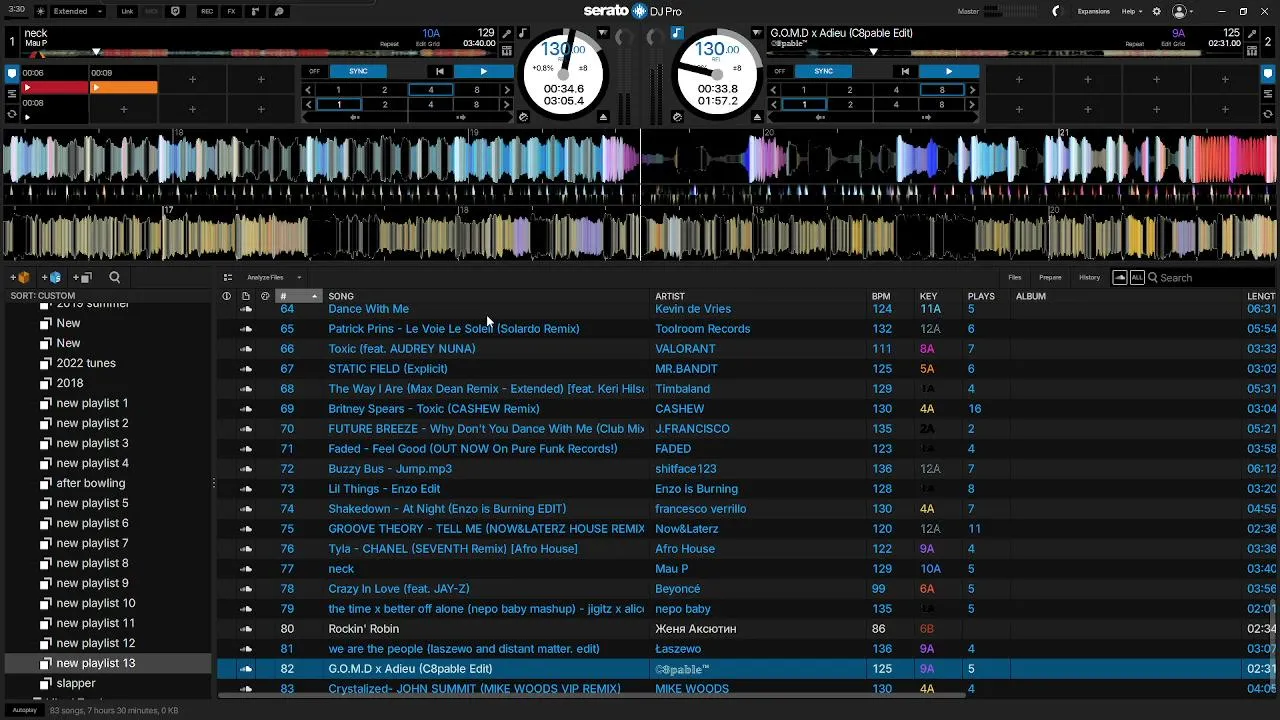Turn deck 2 sync OFF
The width and height of the screenshot is (1280, 720).
(x=780, y=71)
